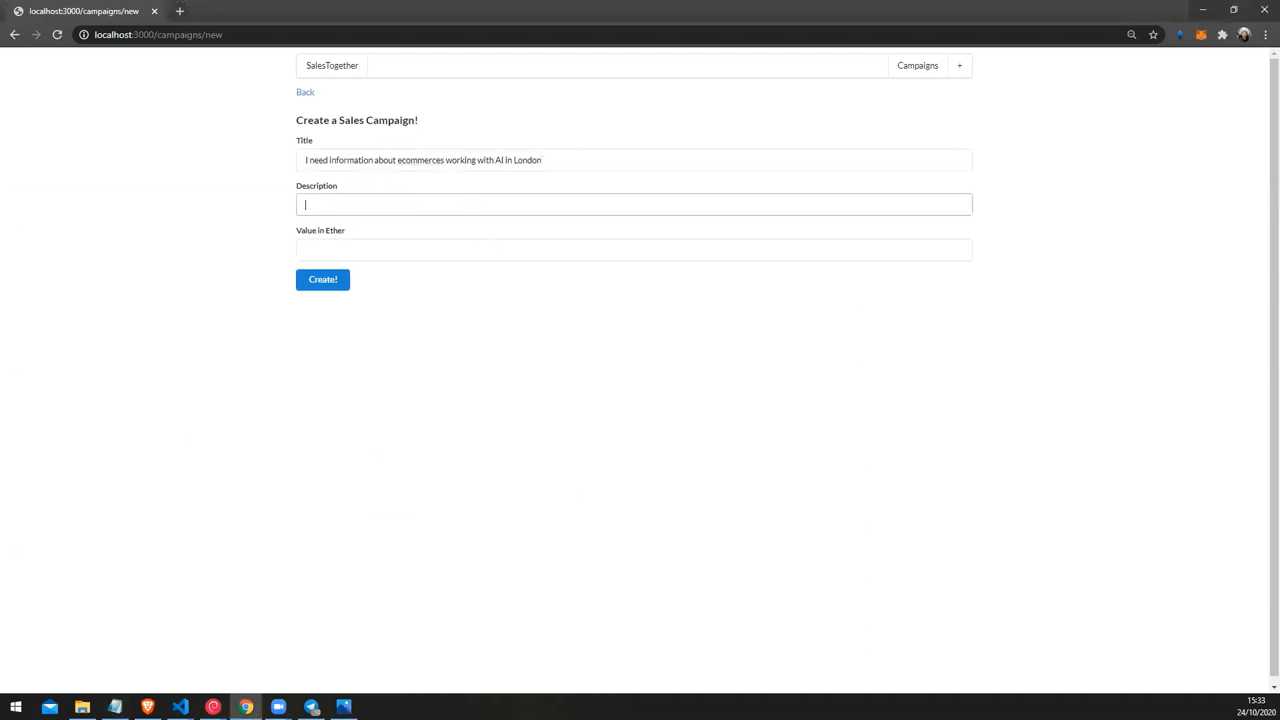Click the Value in Ether label
Screen dimensions: 1280x720
pos(320,230)
